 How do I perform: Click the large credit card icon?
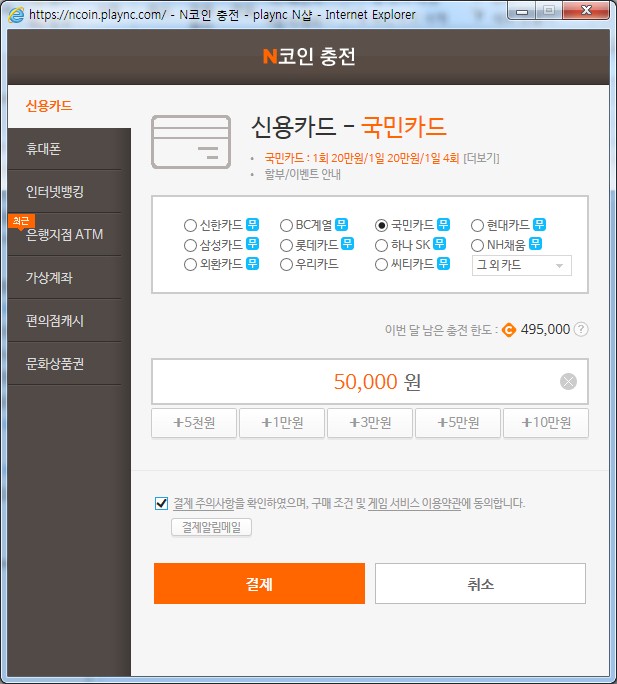pyautogui.click(x=190, y=141)
